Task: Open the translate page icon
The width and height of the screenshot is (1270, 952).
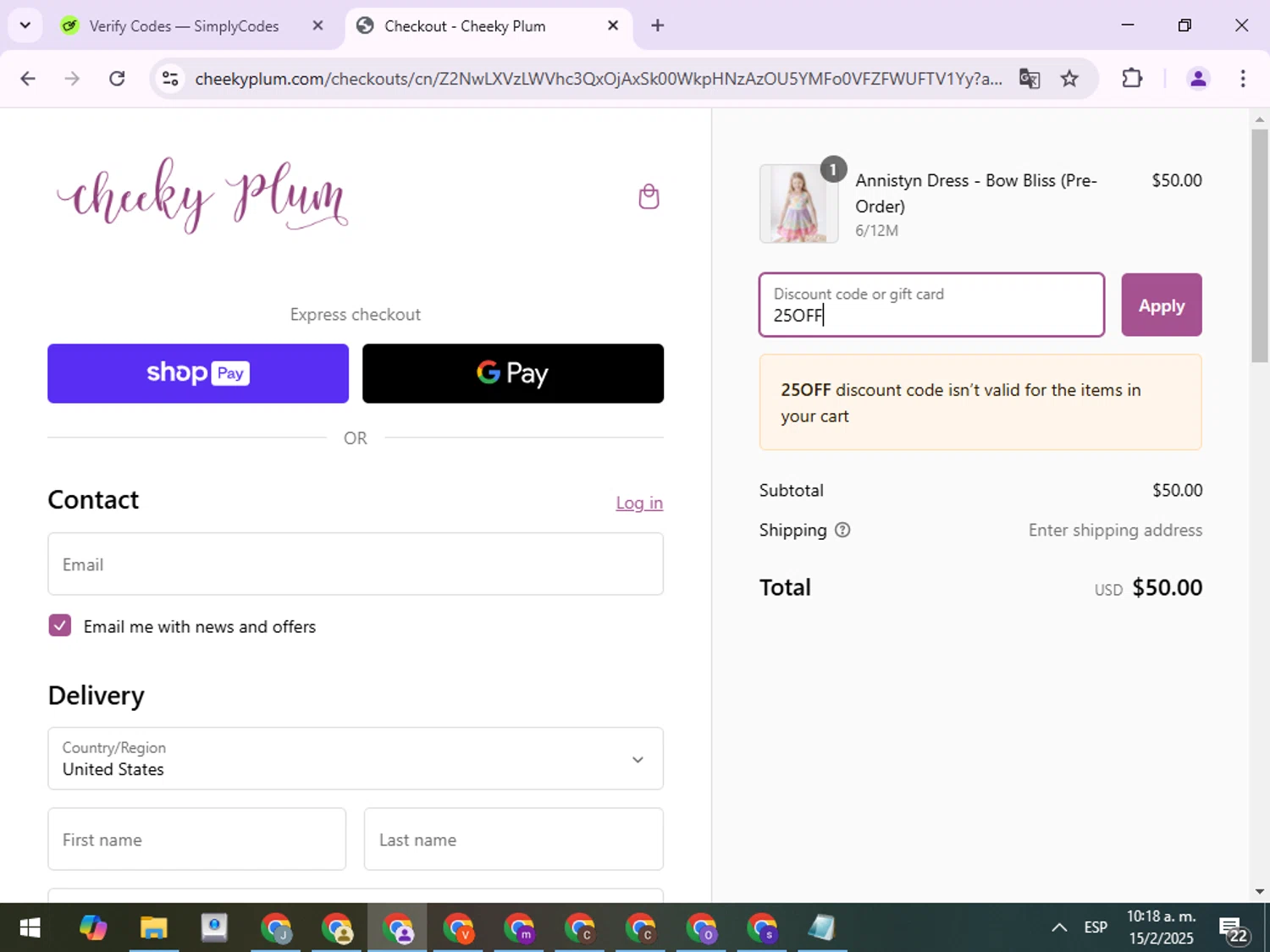Action: [1030, 79]
